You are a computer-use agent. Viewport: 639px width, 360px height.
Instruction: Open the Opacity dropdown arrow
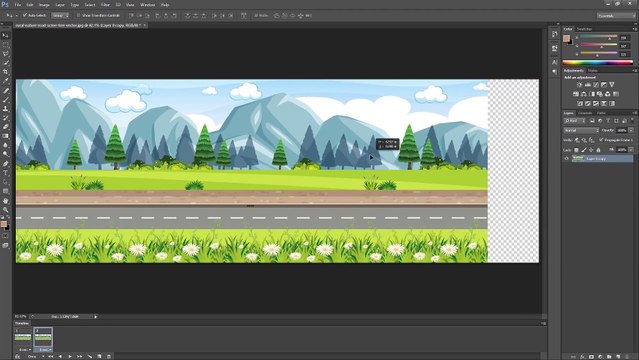(x=631, y=130)
